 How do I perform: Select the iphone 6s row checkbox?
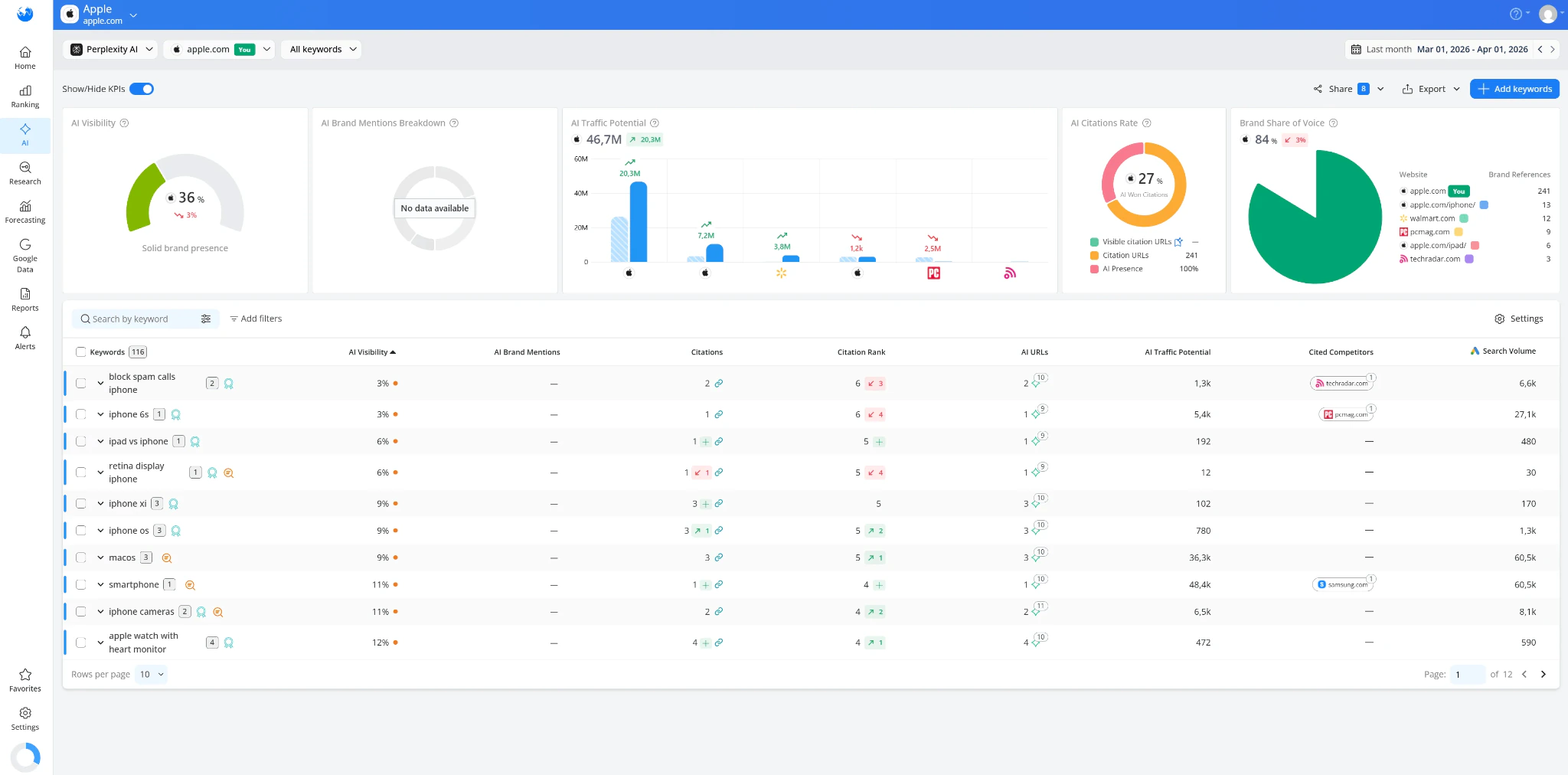tap(81, 414)
